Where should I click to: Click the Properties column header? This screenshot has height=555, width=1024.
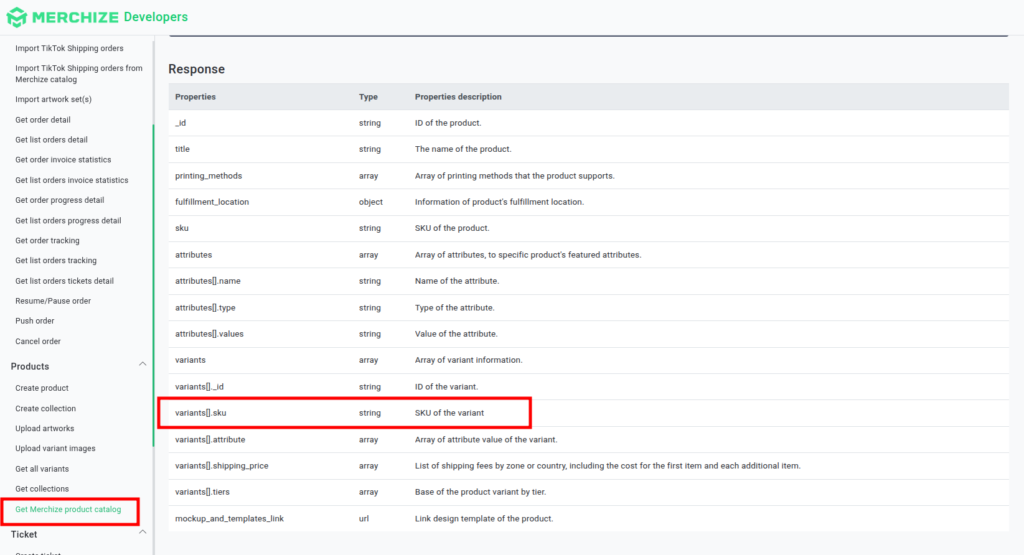[x=195, y=97]
